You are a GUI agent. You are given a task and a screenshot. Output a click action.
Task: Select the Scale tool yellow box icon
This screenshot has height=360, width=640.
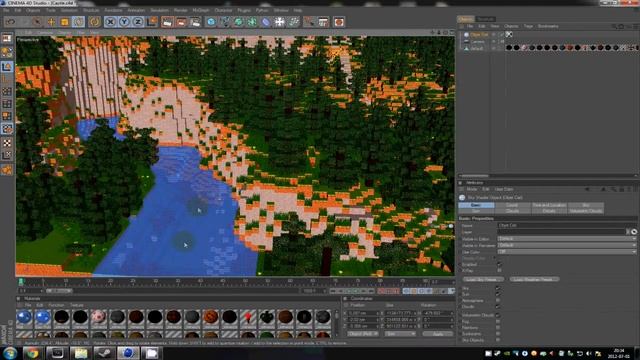click(64, 22)
